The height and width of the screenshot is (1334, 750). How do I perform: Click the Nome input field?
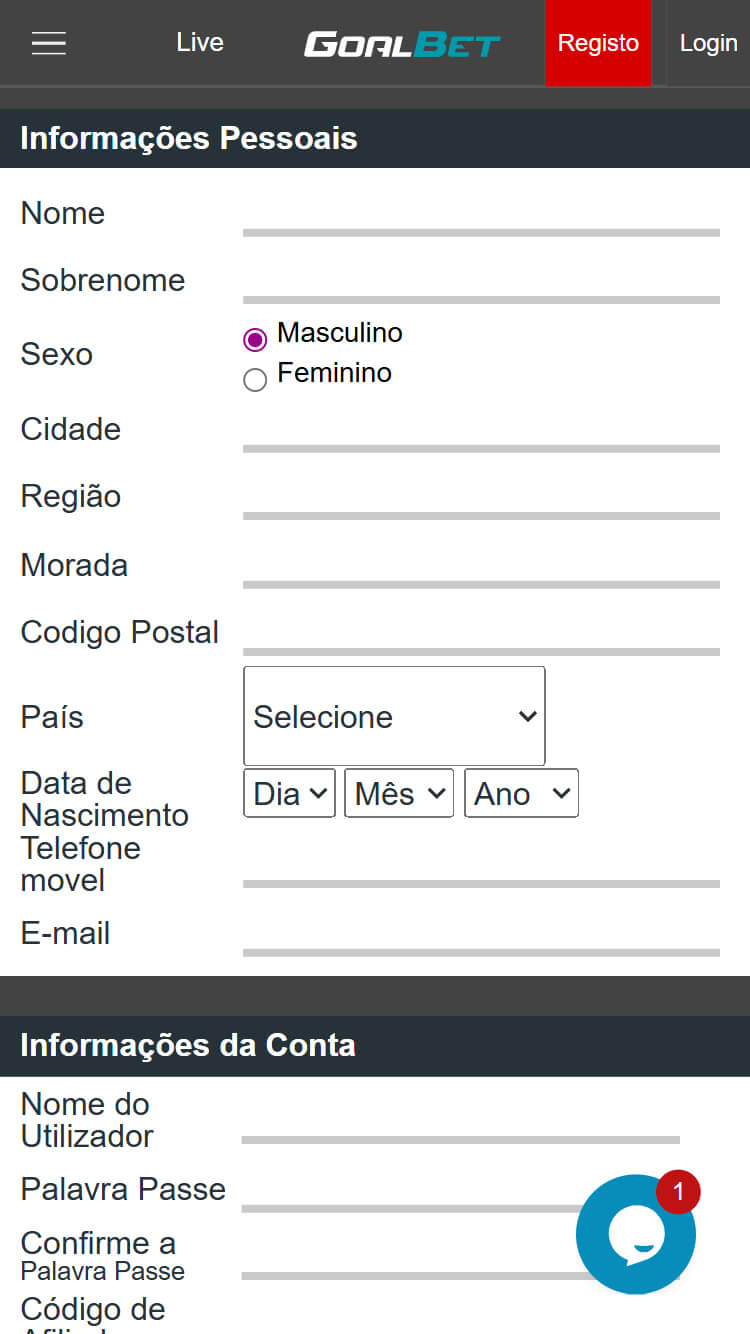481,216
